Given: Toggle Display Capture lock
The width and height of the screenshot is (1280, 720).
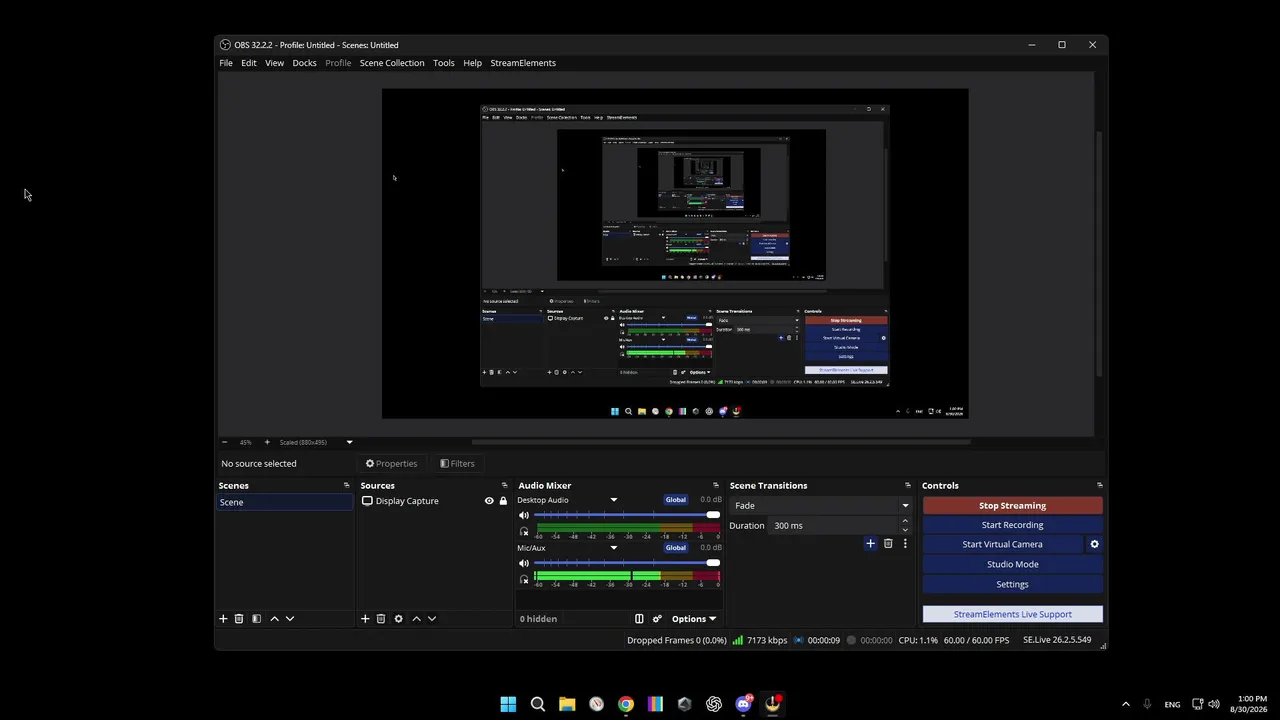Looking at the screenshot, I should click(503, 501).
